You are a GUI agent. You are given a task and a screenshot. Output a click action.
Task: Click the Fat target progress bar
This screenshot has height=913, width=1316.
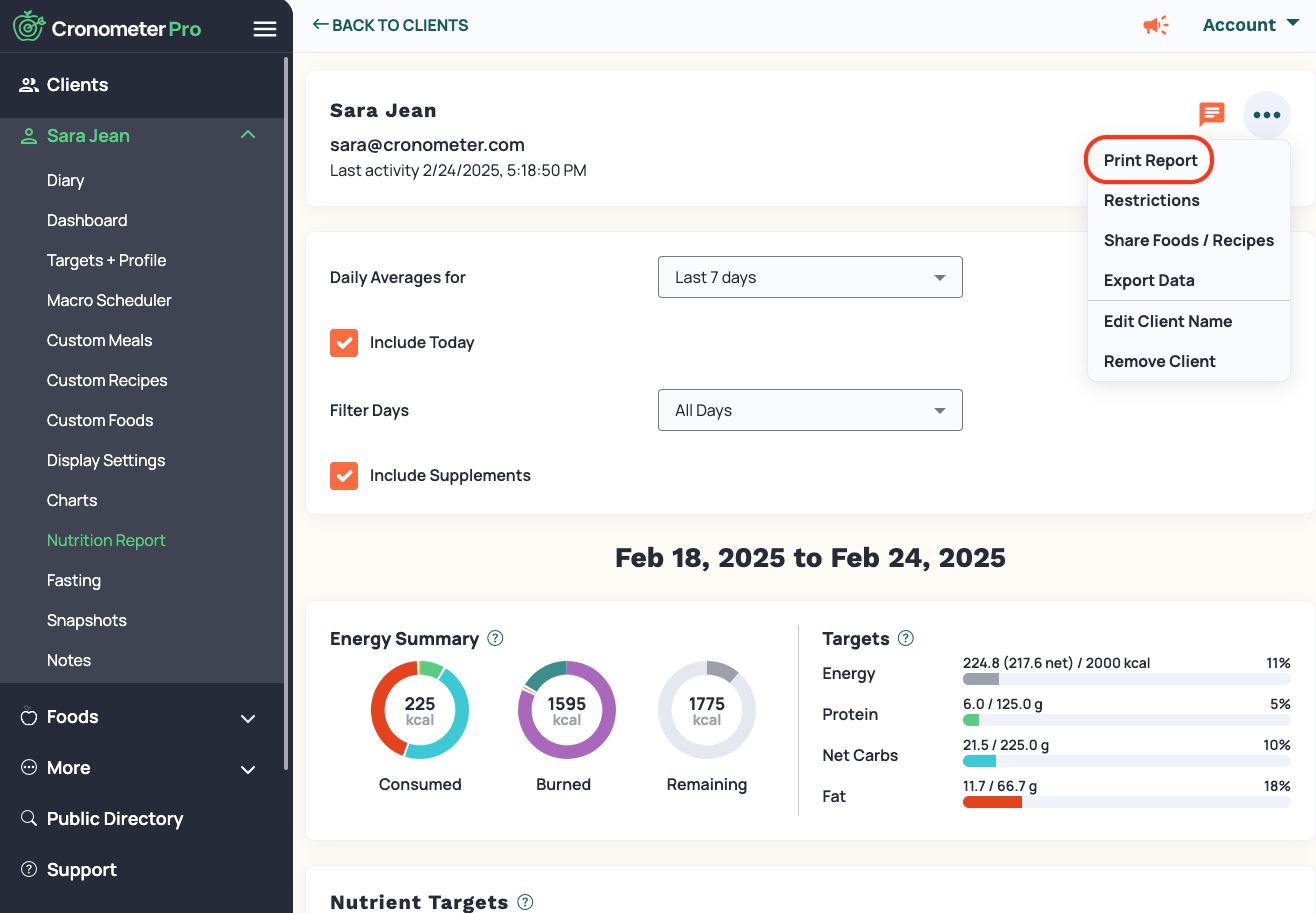point(1126,802)
